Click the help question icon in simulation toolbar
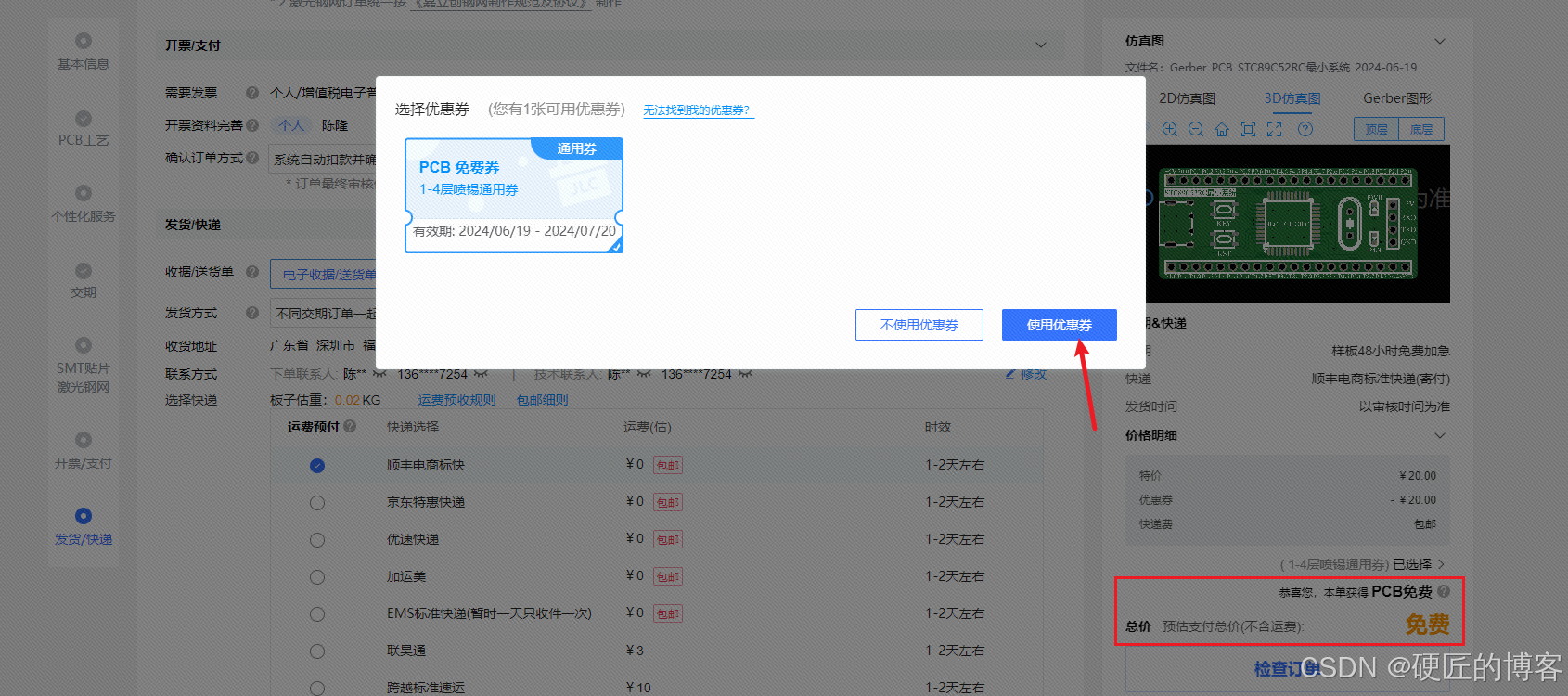This screenshot has height=696, width=1568. (1305, 129)
